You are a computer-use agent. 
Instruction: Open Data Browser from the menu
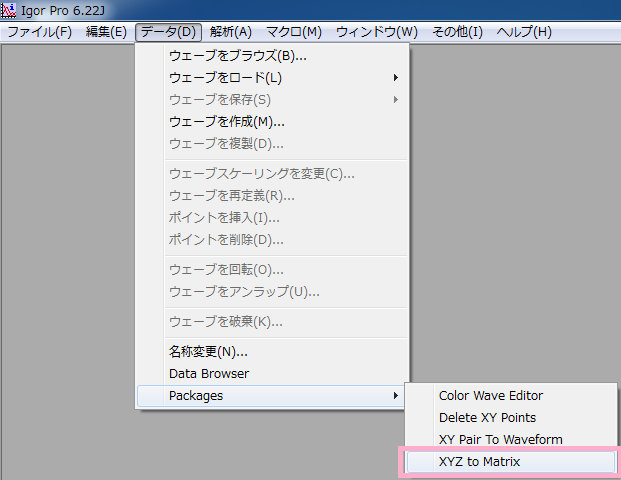pyautogui.click(x=272, y=373)
